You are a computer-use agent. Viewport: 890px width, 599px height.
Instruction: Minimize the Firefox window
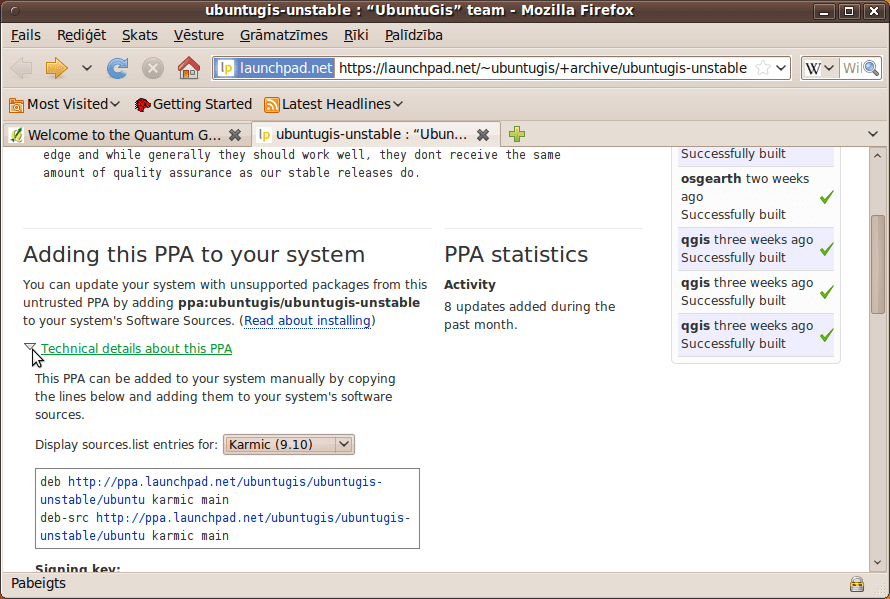[x=824, y=11]
